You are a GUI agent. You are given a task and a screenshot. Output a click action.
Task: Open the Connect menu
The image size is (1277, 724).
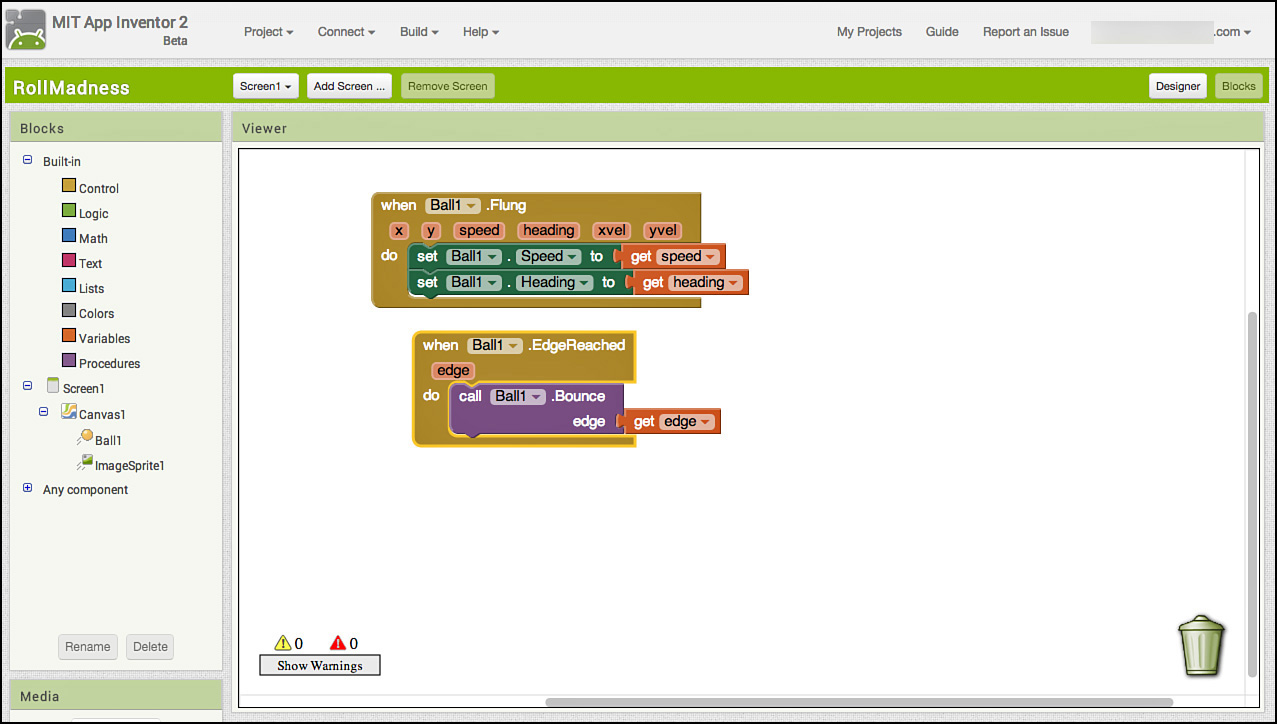point(345,31)
